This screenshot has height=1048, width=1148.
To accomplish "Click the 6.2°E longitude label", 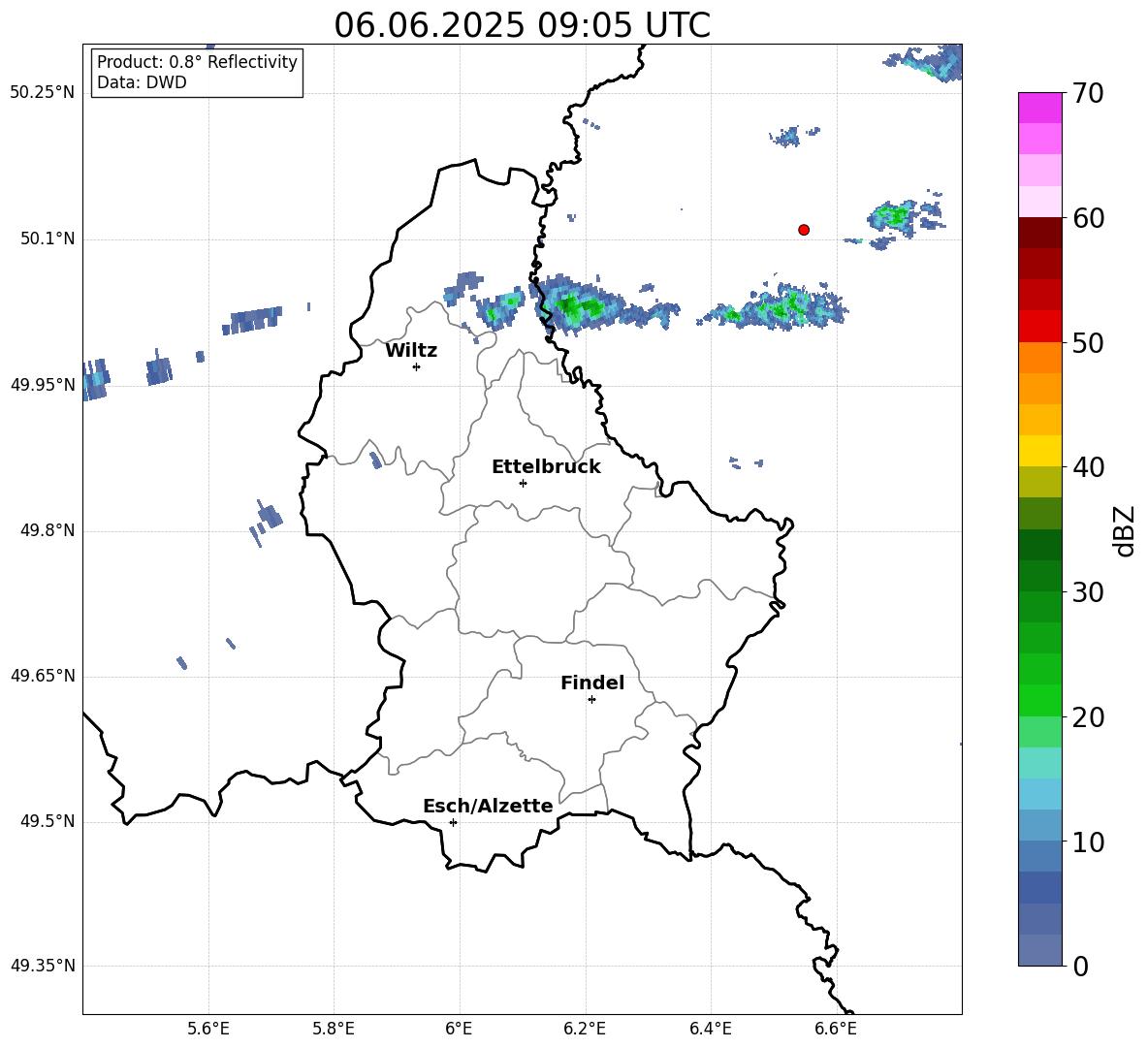I will tap(585, 1029).
